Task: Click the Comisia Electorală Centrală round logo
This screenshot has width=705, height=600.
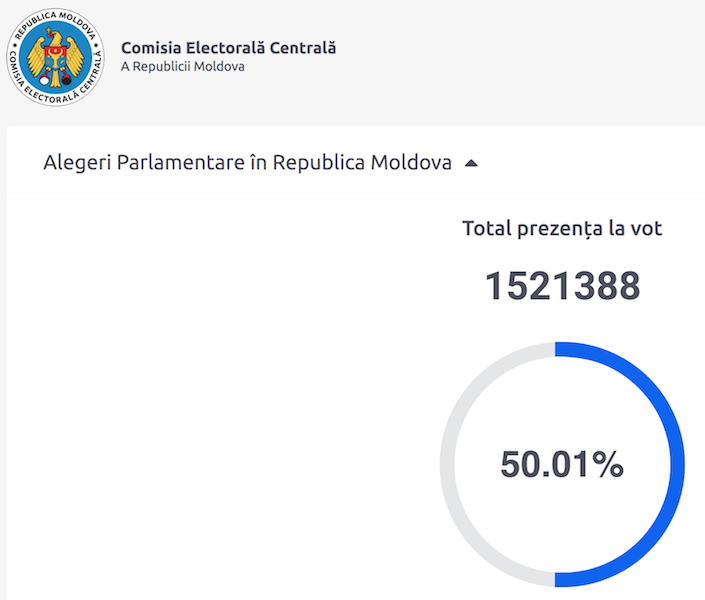Action: click(55, 57)
